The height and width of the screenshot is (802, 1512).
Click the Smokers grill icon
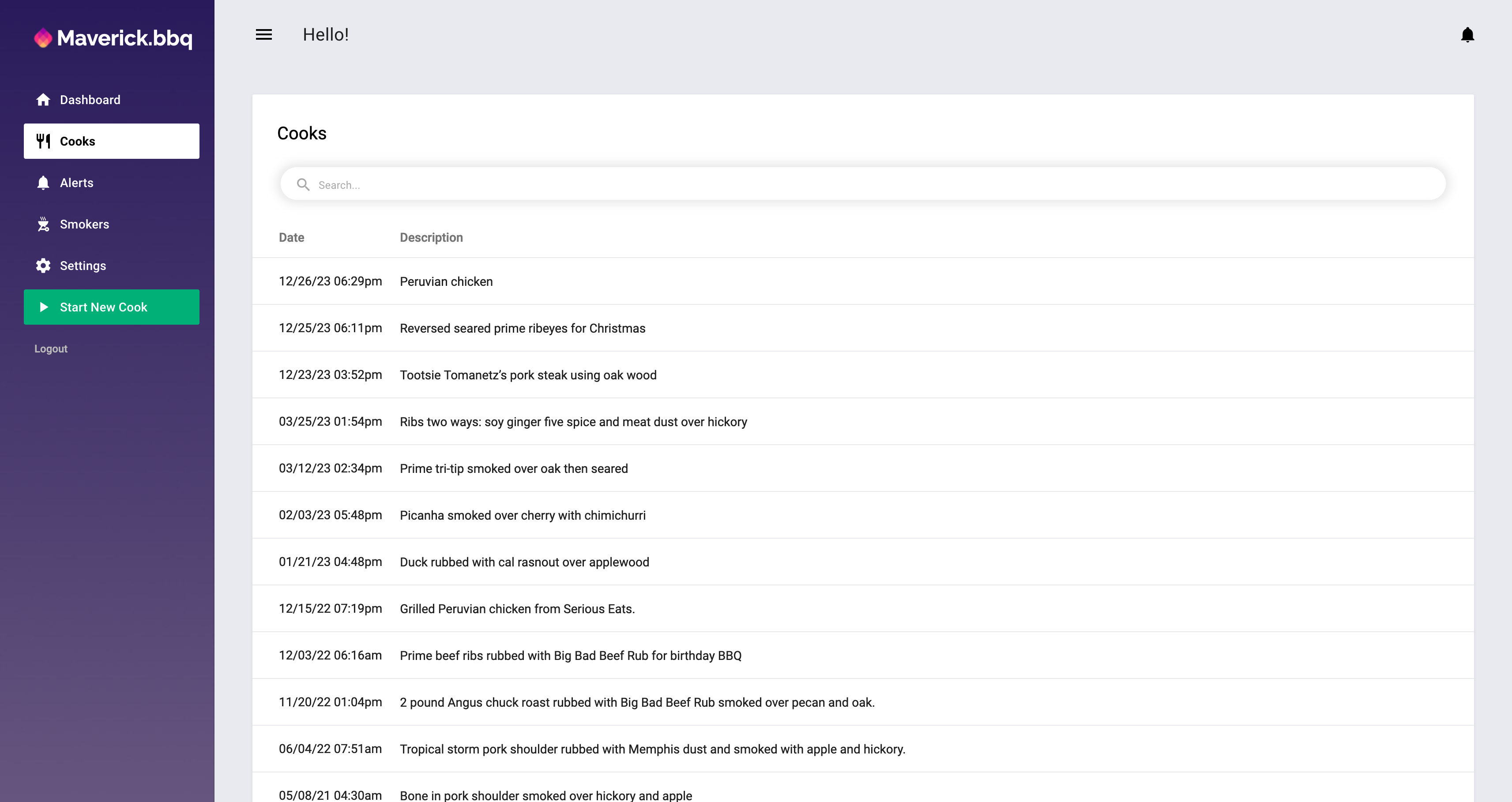[x=43, y=224]
